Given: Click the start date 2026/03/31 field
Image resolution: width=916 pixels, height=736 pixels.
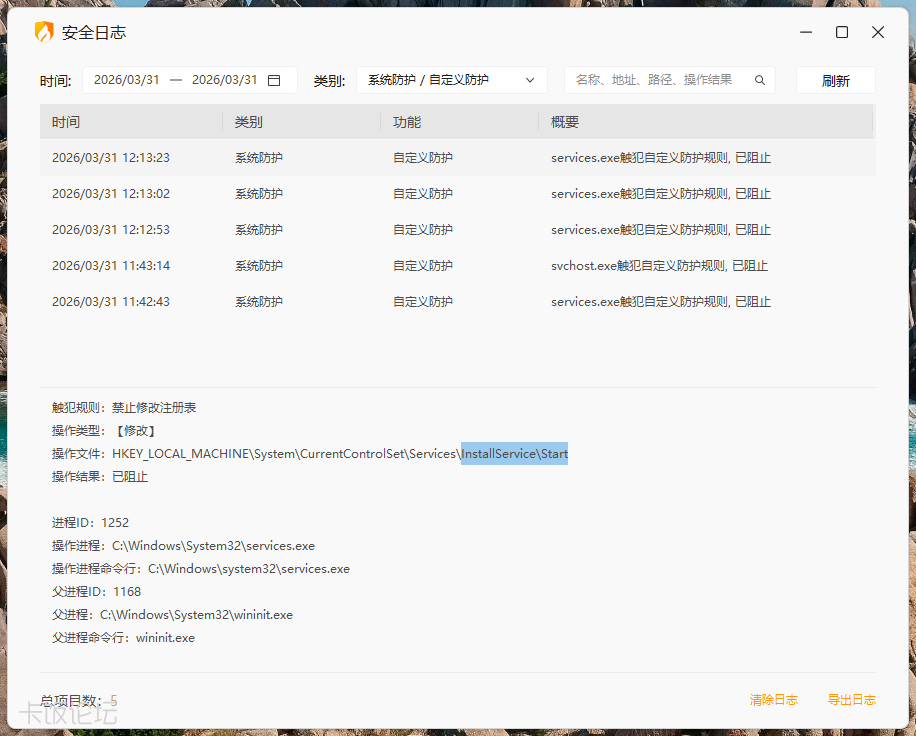Looking at the screenshot, I should (x=127, y=80).
